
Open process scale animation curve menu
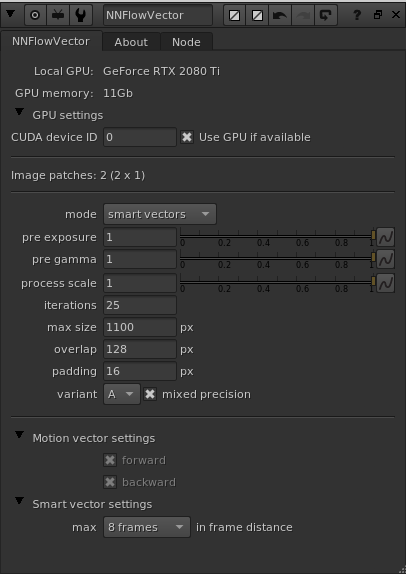click(386, 283)
